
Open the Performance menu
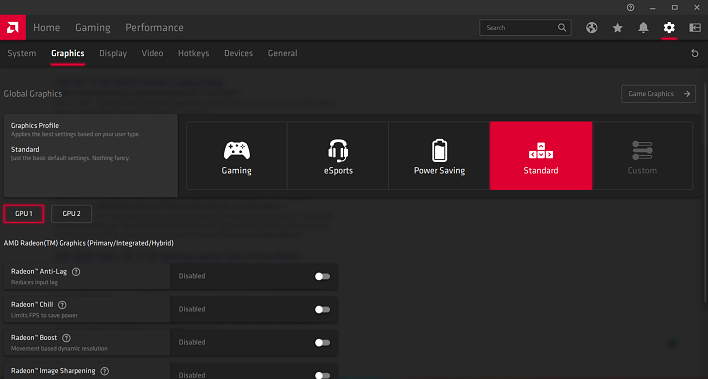pyautogui.click(x=154, y=28)
